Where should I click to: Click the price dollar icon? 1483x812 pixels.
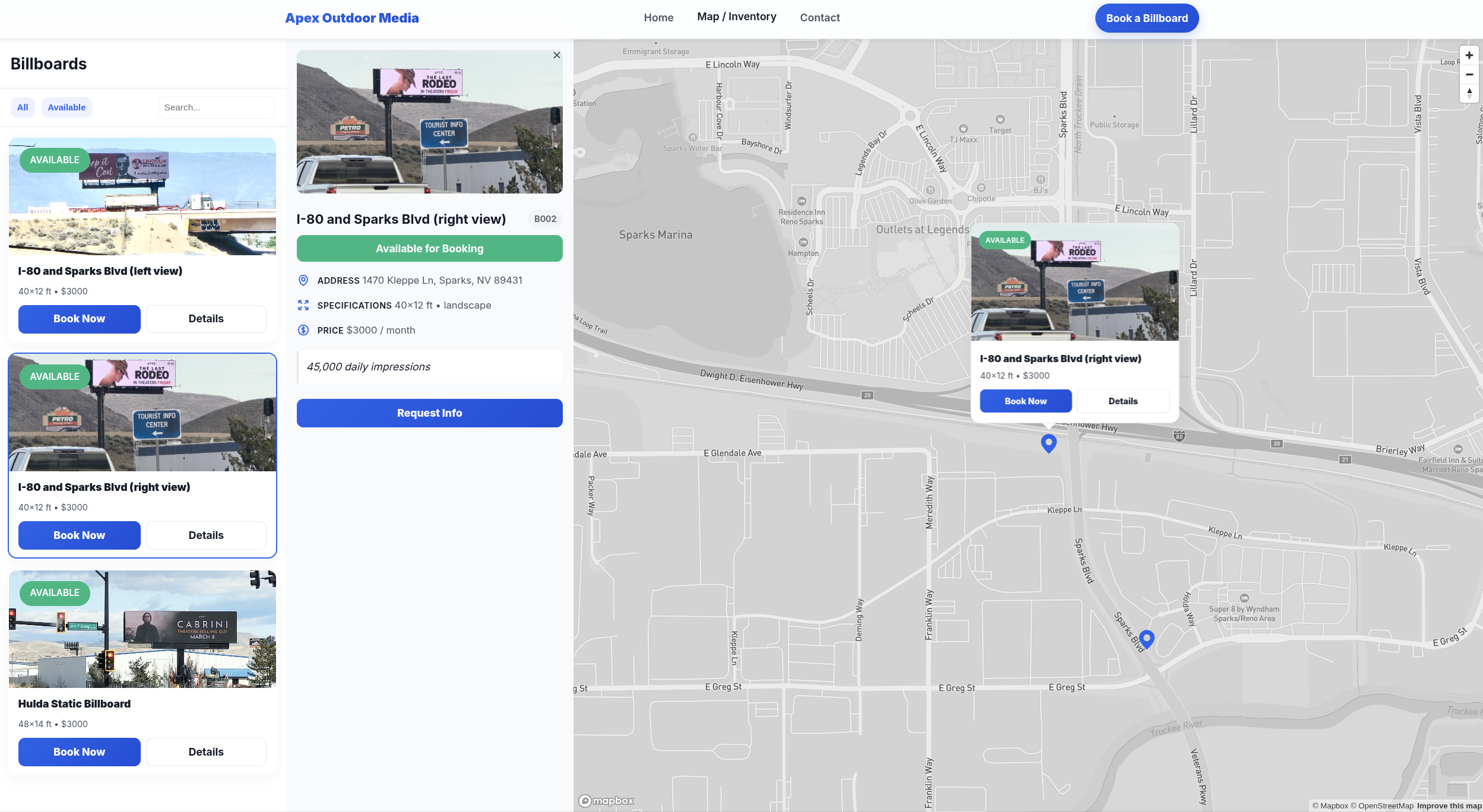coord(303,330)
